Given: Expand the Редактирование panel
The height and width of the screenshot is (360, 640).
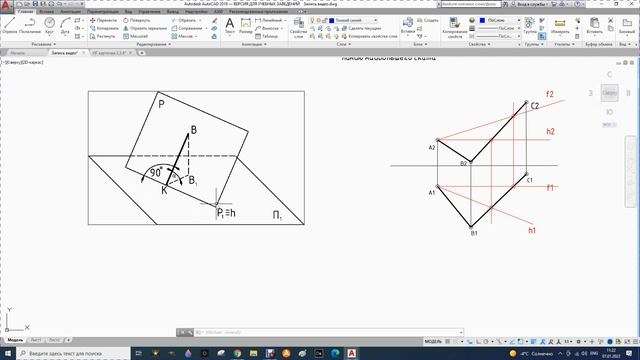Looking at the screenshot, I should [153, 44].
